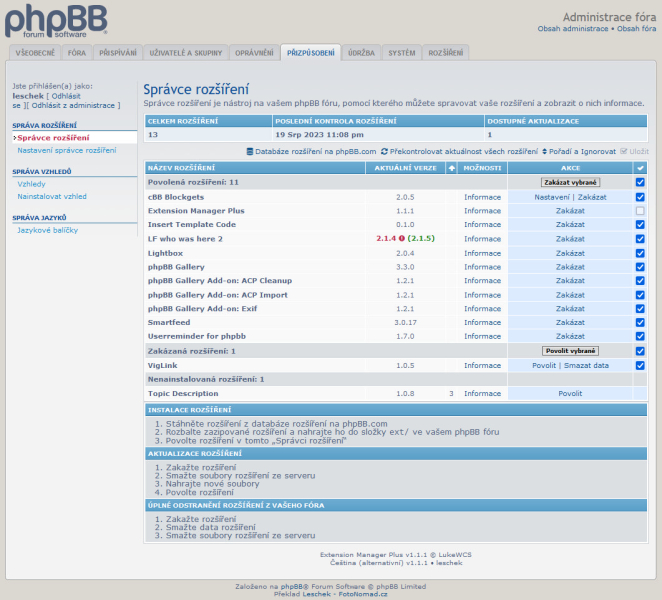
Task: Toggle checkbox for Insert Template Code
Action: point(640,224)
